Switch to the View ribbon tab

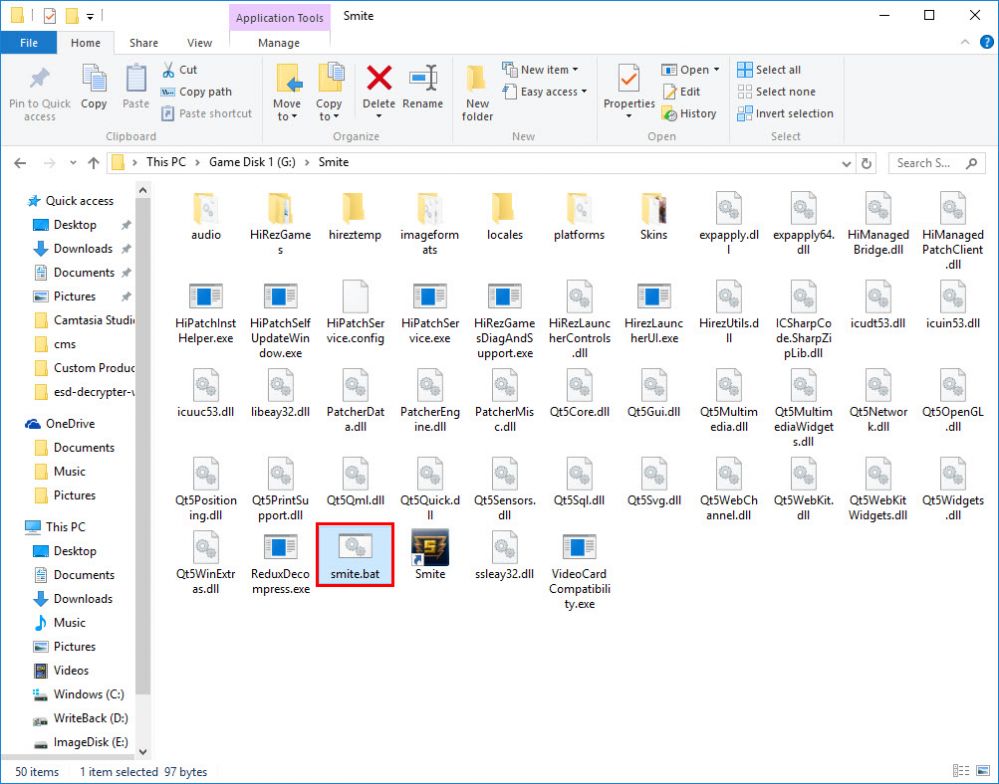(x=199, y=43)
